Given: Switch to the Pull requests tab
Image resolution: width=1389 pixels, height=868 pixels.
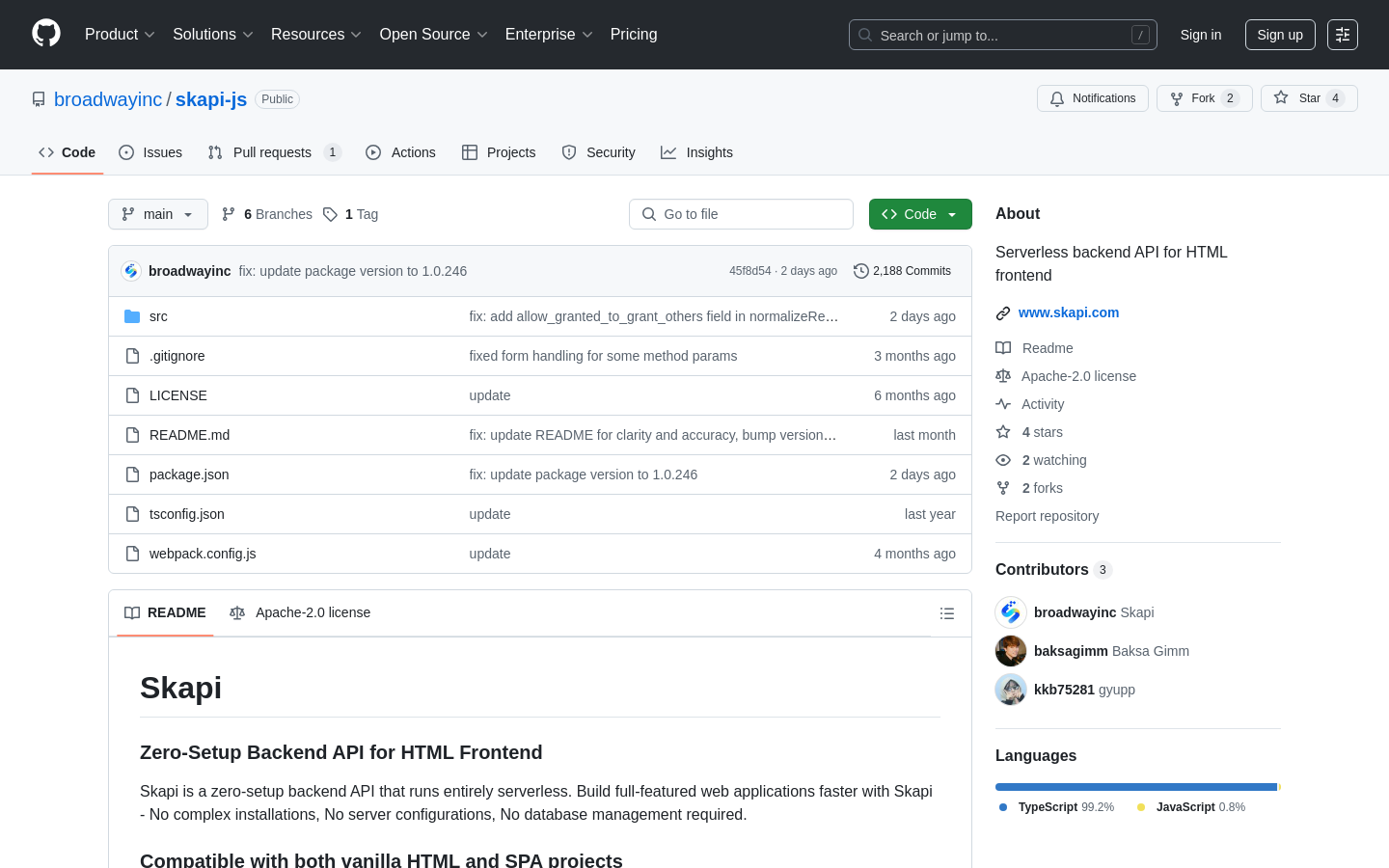Looking at the screenshot, I should [275, 152].
